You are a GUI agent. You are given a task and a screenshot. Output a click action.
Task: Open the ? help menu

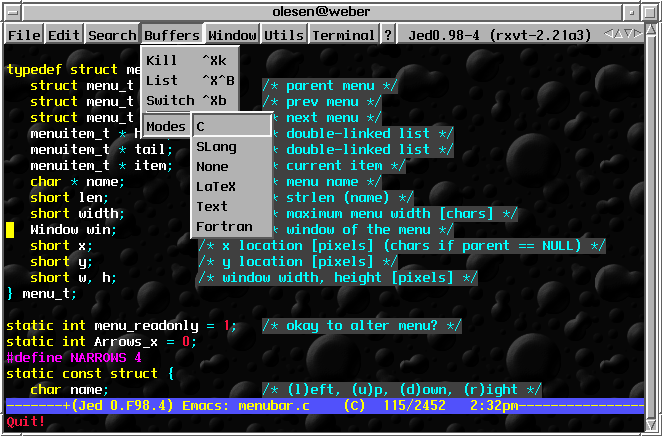(388, 35)
